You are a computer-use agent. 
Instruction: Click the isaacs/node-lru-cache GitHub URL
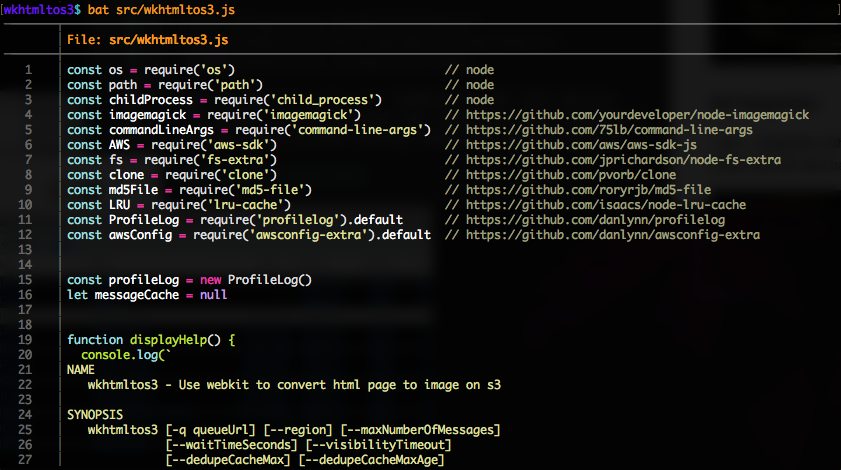[x=606, y=205]
